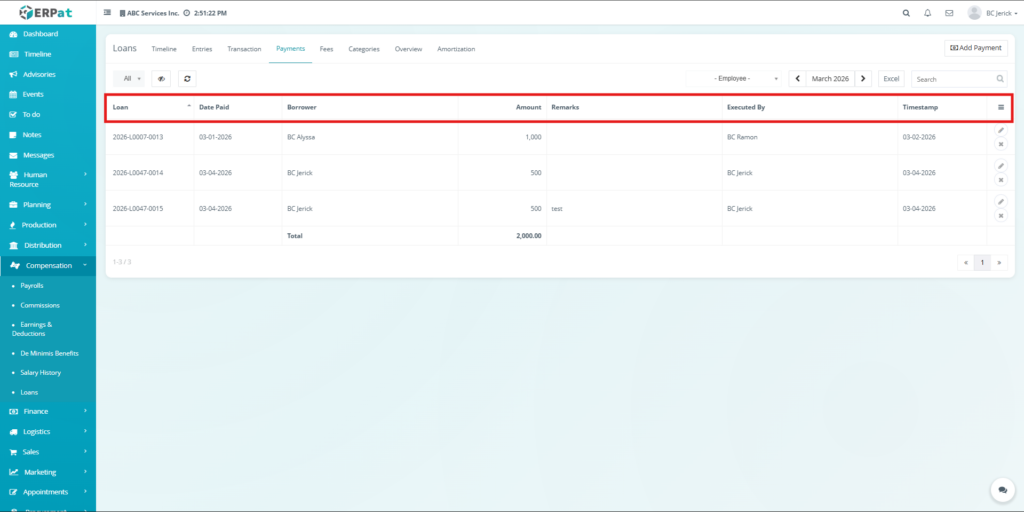Click the refresh icon button above table
Image resolution: width=1024 pixels, height=512 pixels.
tap(187, 78)
